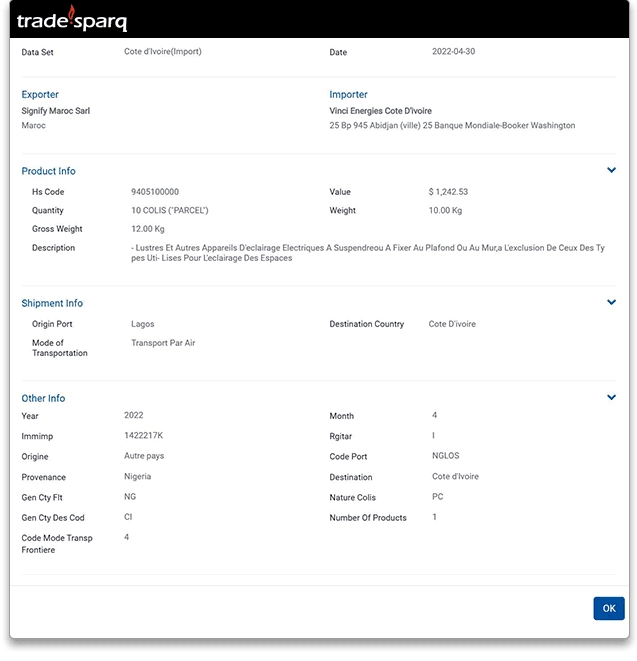The image size is (637, 661).
Task: Collapse the Product Info section chevron
Action: [611, 170]
